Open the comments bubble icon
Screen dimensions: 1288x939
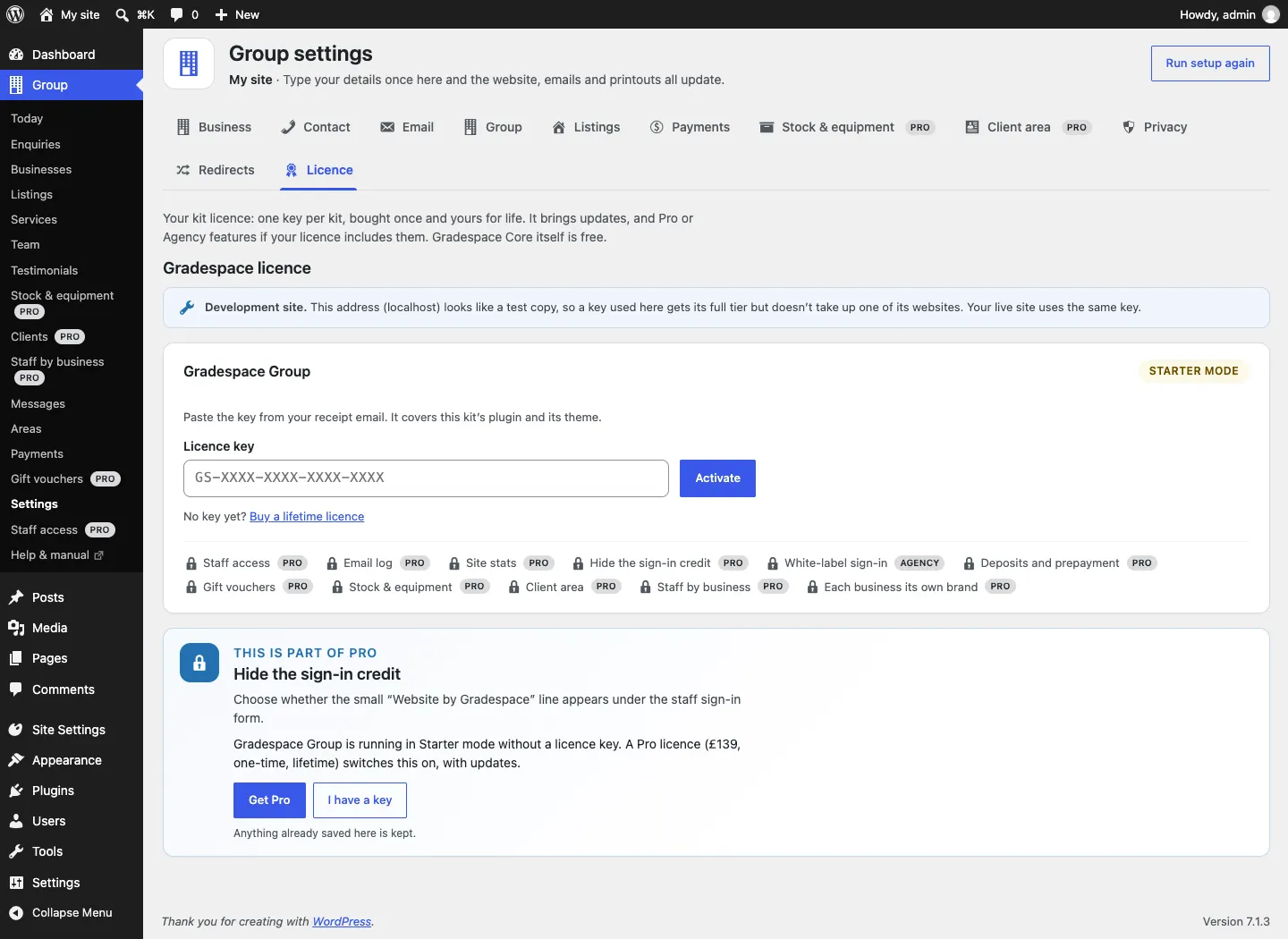177,14
